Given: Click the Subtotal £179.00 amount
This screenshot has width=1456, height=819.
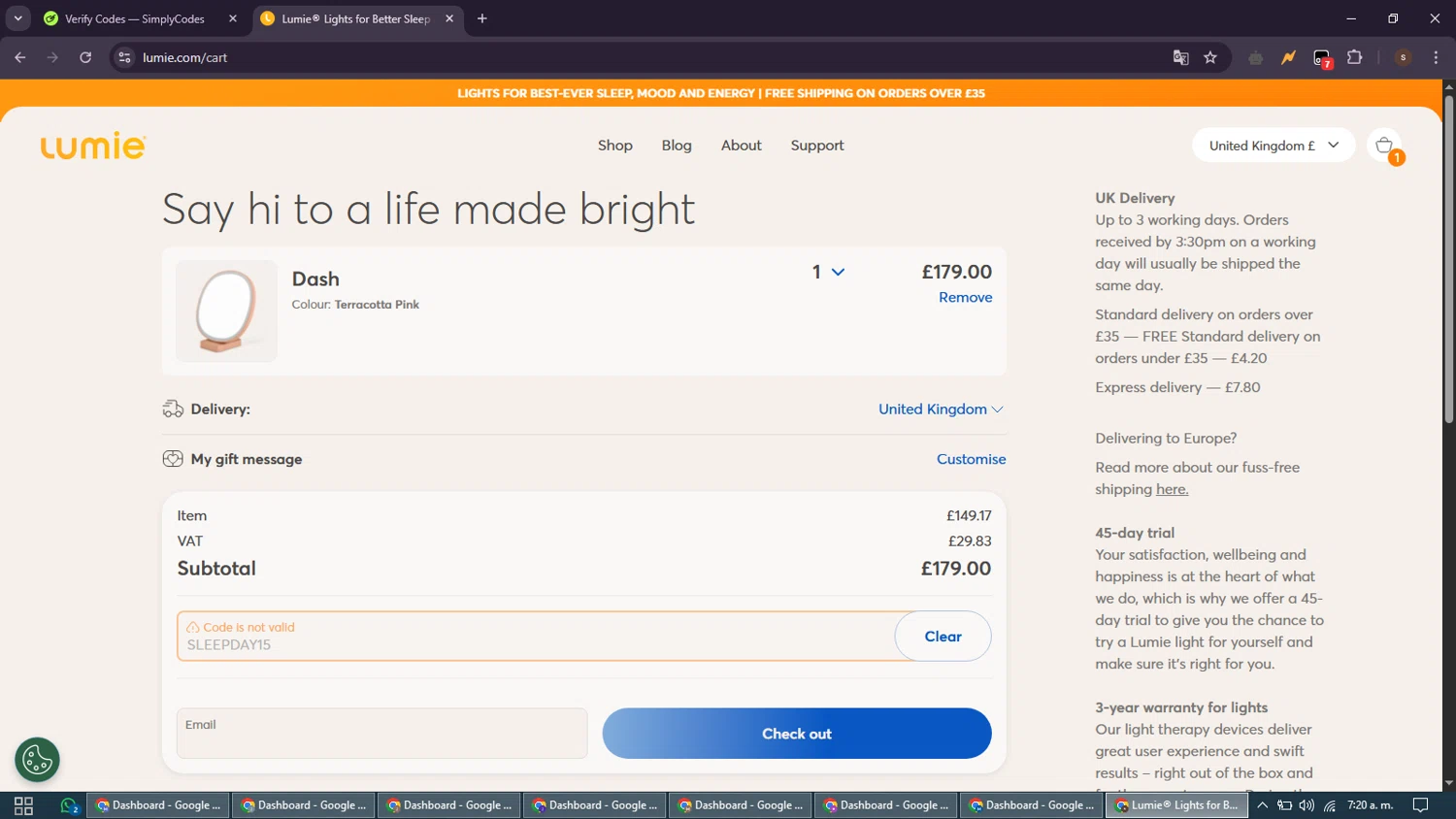Looking at the screenshot, I should 955,569.
